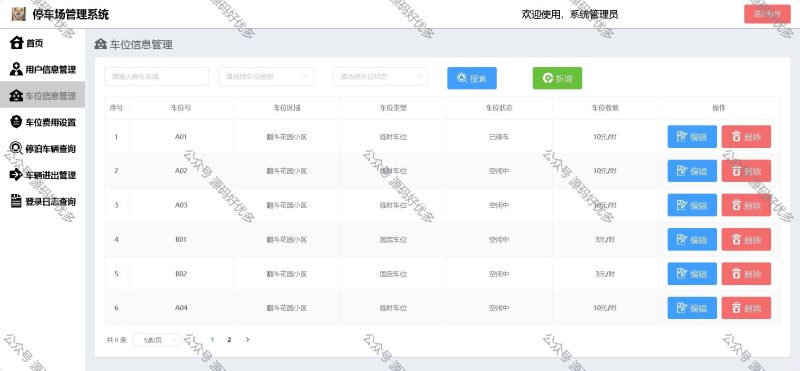This screenshot has height=371, width=800.
Task: Click 3元/时 fee in row B02
Action: pos(605,274)
